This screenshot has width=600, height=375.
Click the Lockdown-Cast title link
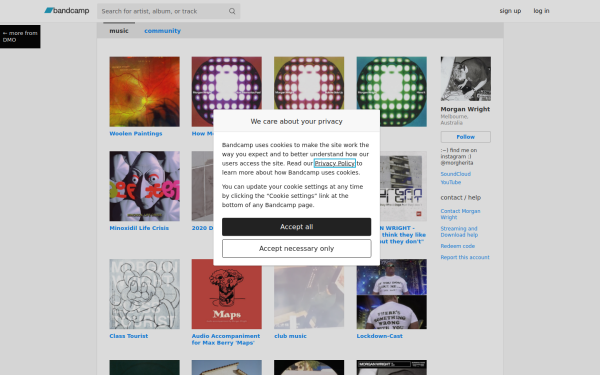click(380, 336)
